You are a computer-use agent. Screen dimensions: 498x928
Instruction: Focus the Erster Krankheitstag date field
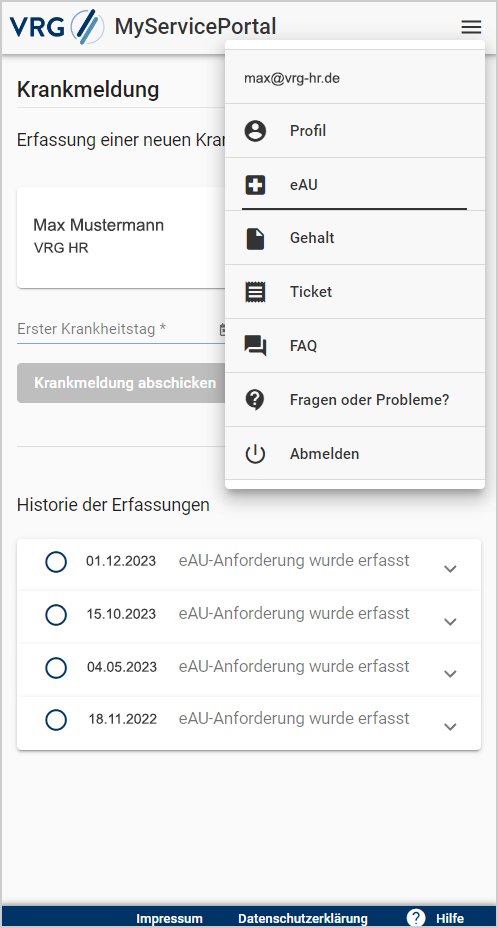pyautogui.click(x=121, y=329)
